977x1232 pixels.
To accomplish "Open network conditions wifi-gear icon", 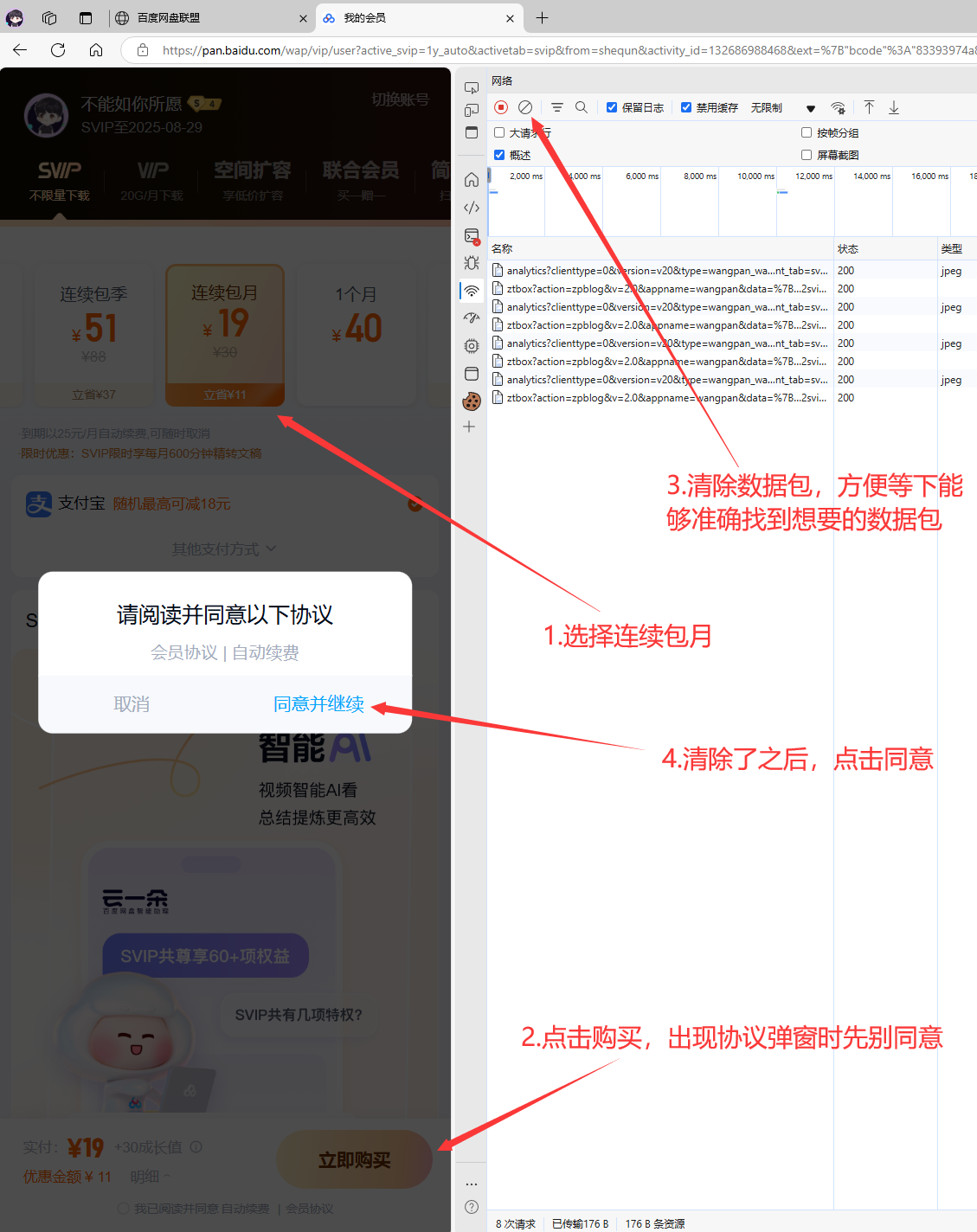I will click(838, 107).
